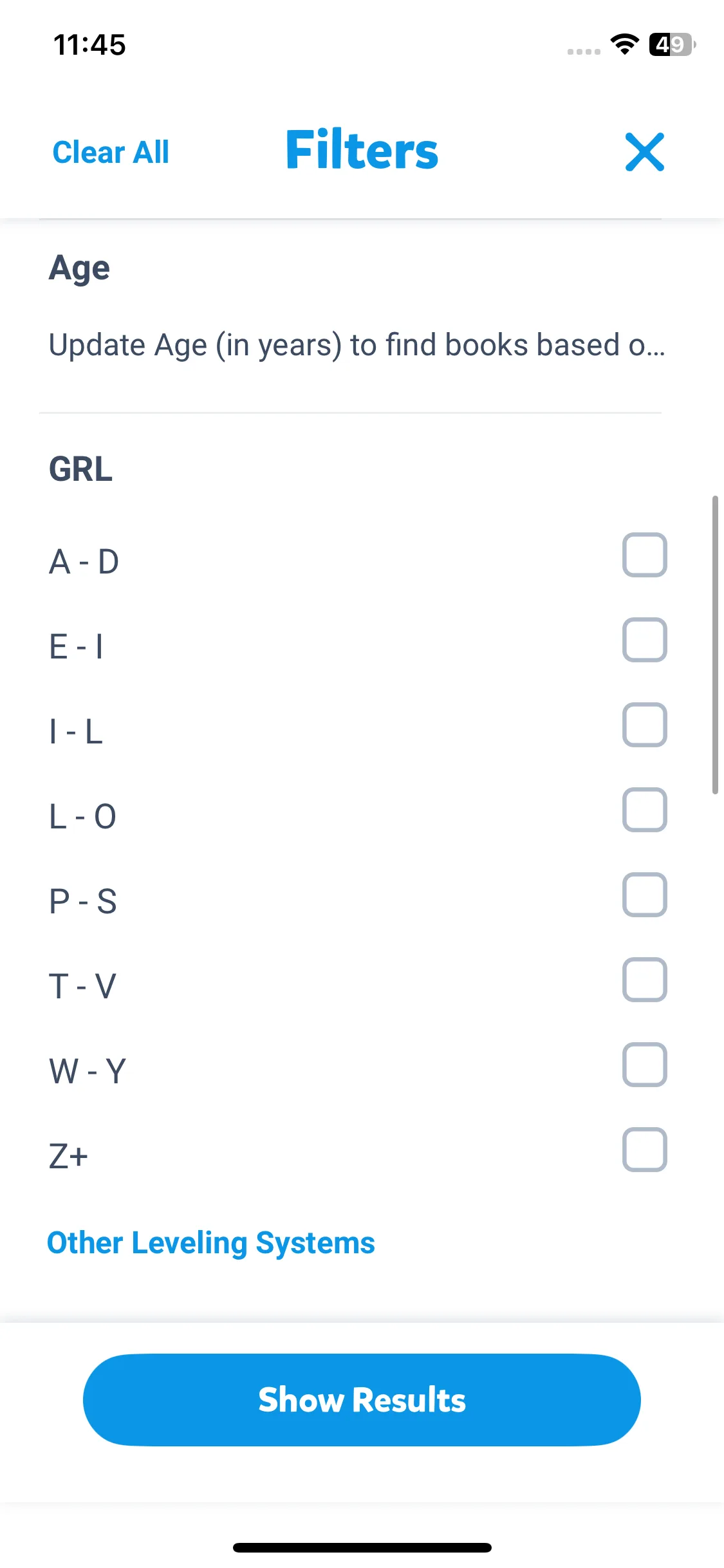Click the vertical scrollbar on right edge
Screen dimensions: 724x1568
715,644
